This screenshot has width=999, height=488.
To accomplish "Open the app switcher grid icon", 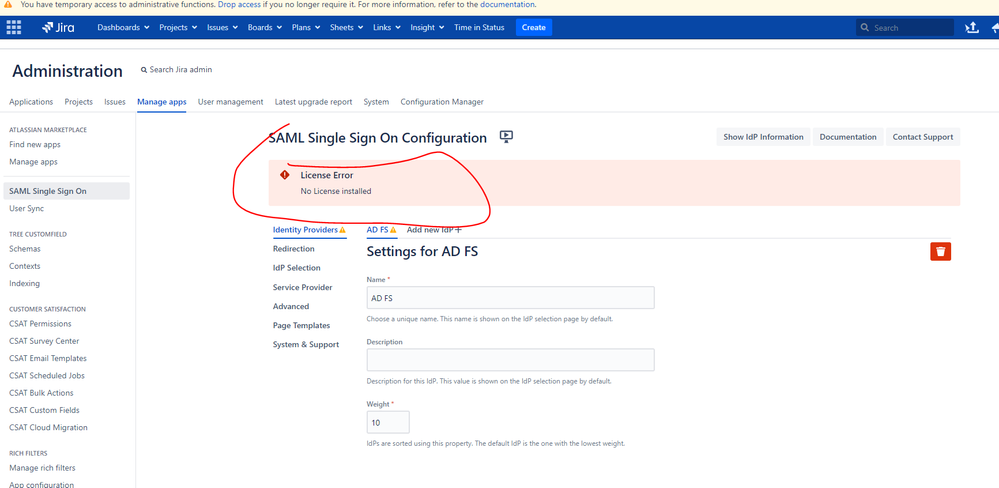I will 13,27.
